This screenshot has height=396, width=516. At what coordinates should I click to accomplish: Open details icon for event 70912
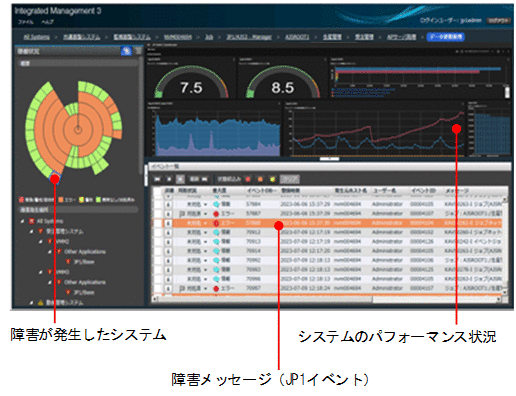(x=168, y=232)
